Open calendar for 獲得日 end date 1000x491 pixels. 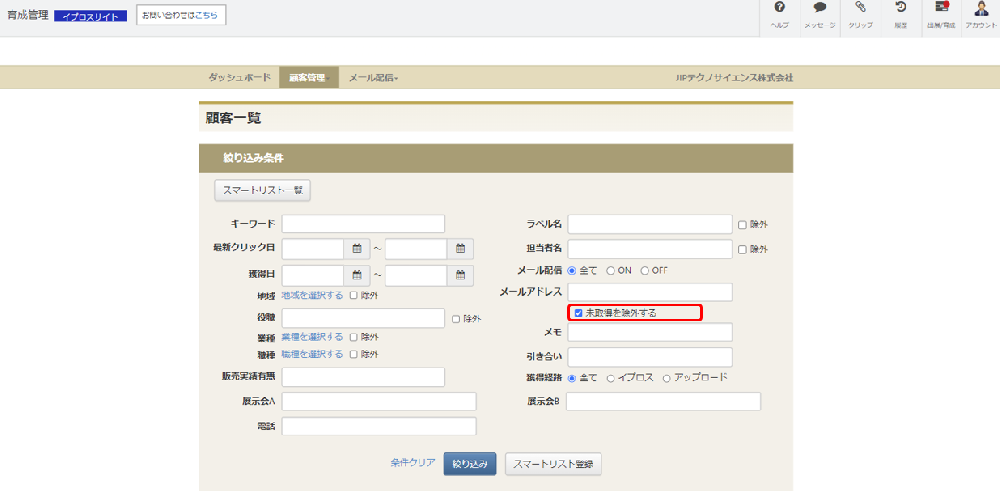(460, 275)
